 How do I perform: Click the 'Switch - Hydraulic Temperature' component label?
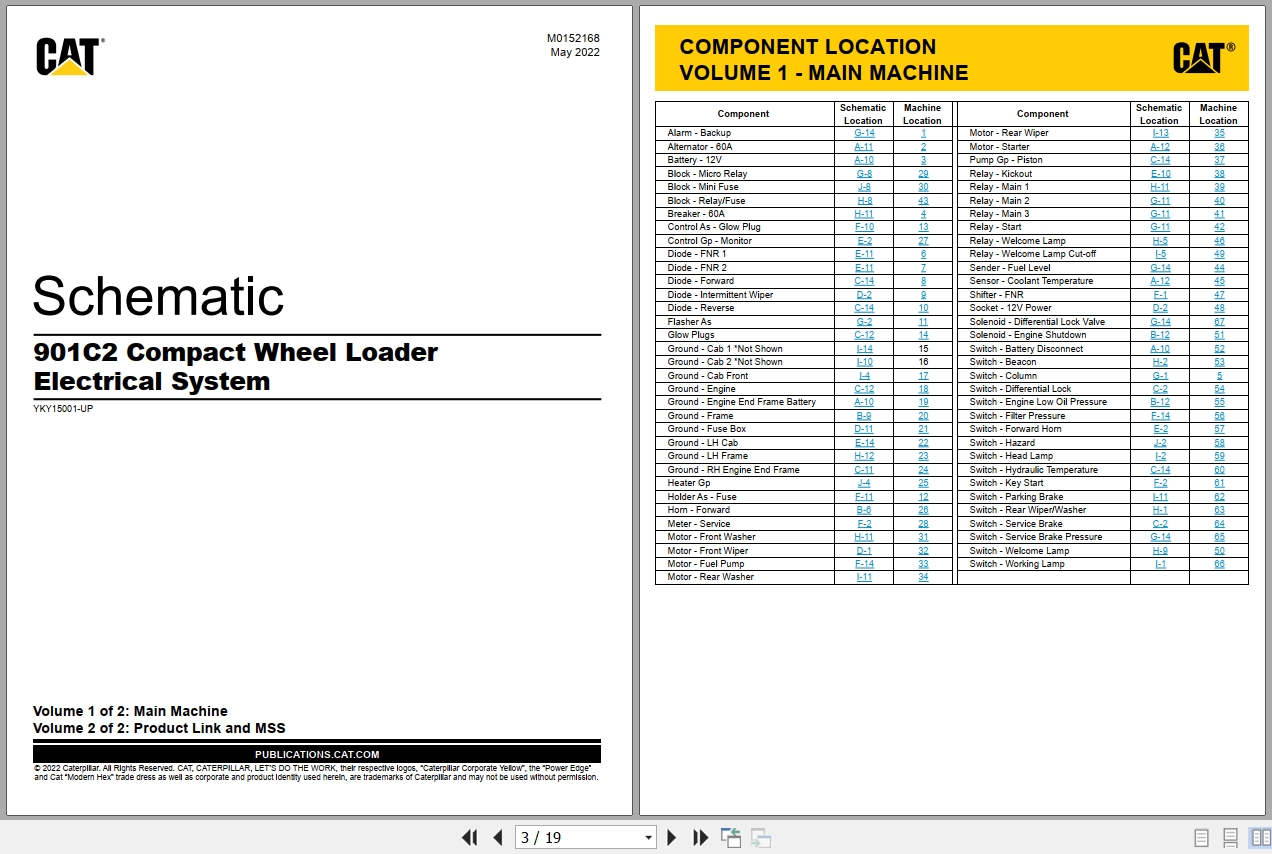[x=1033, y=470]
